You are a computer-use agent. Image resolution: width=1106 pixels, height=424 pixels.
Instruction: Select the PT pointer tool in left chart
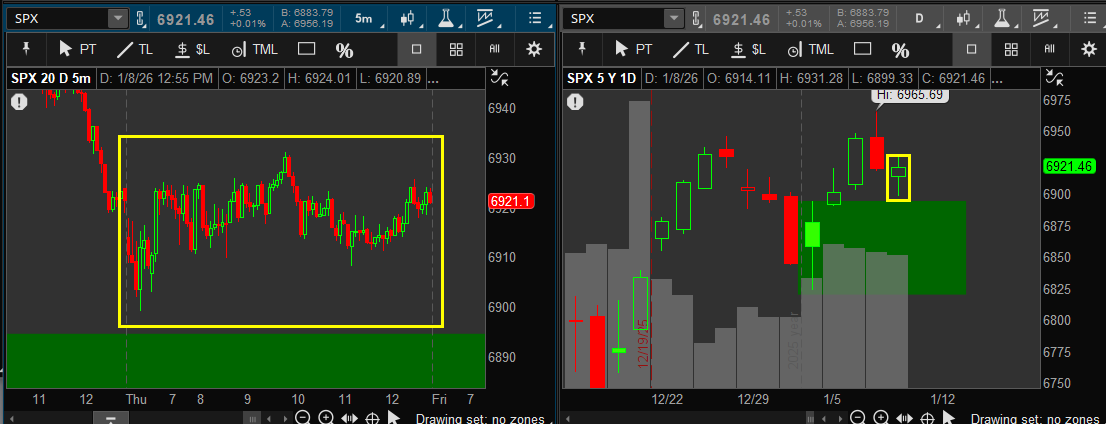tap(78, 49)
